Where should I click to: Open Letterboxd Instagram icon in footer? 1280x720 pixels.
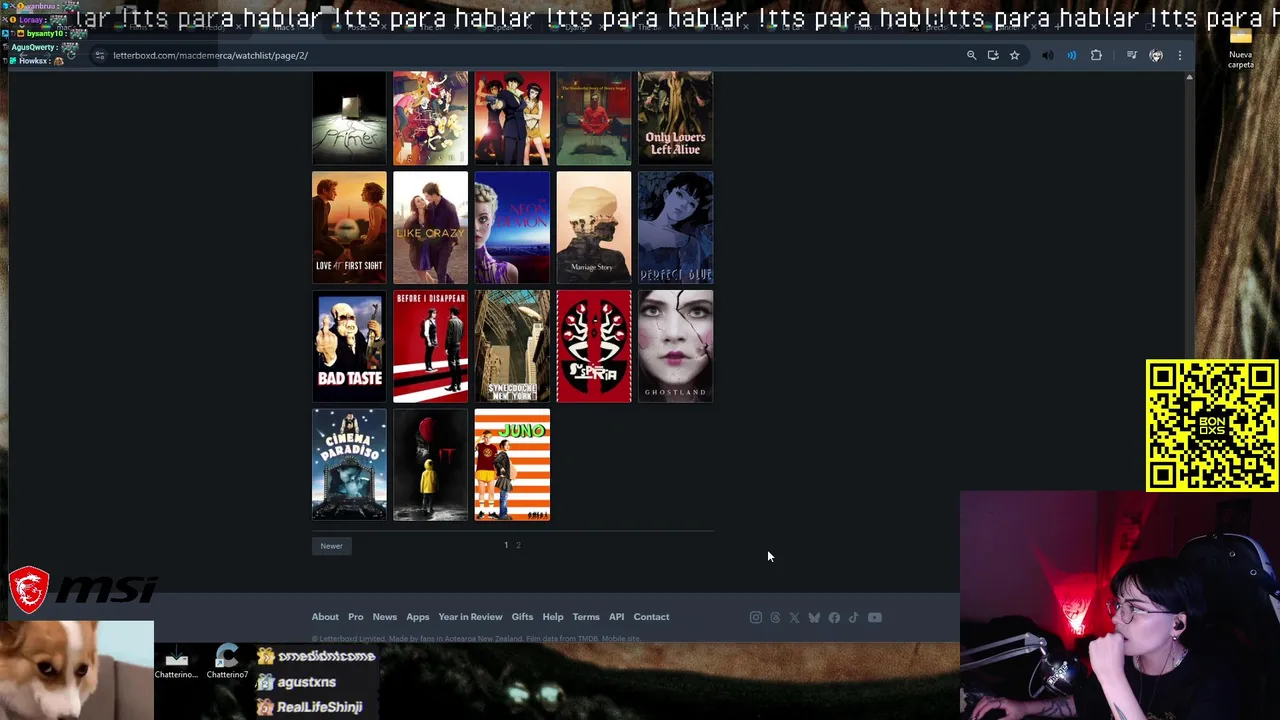[x=756, y=617]
